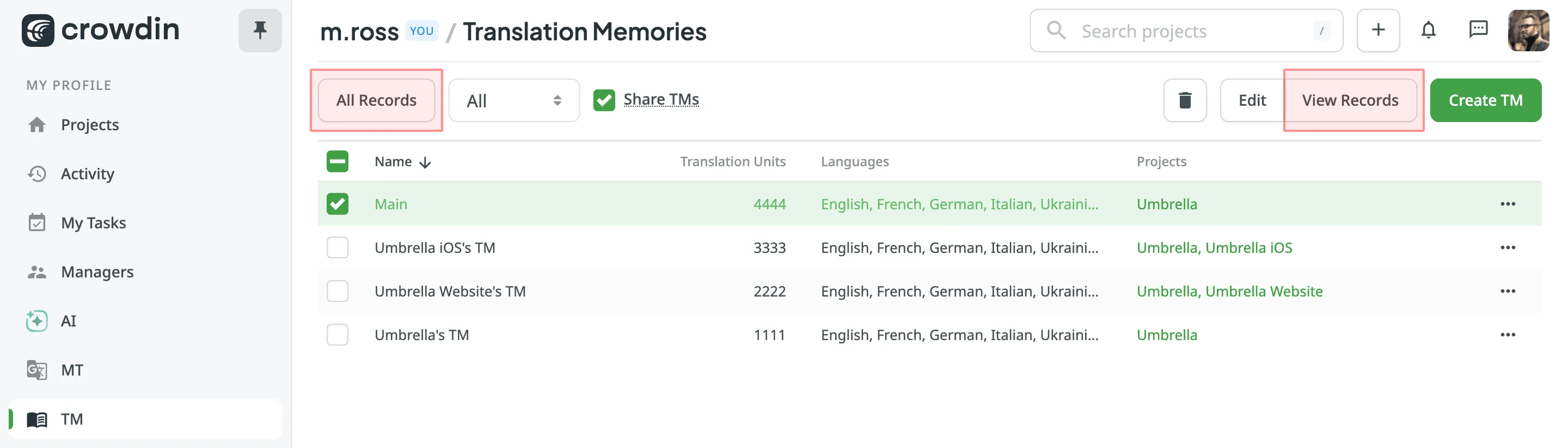Open the messages chat icon
The height and width of the screenshot is (448, 1568).
tap(1479, 30)
